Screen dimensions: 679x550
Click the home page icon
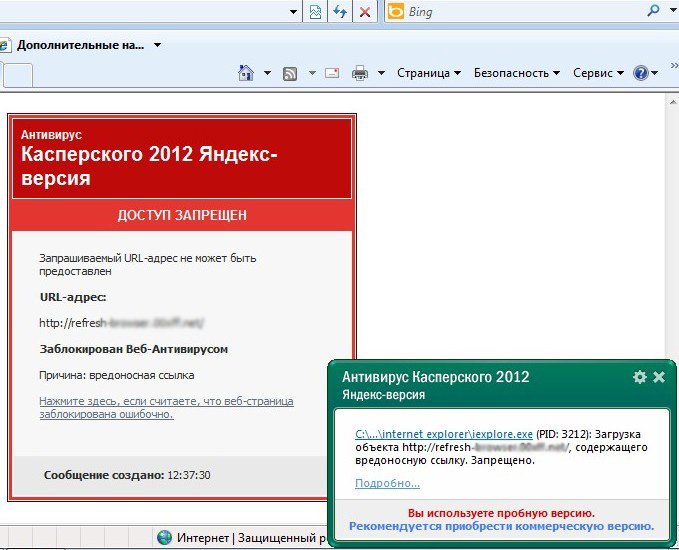pyautogui.click(x=246, y=73)
